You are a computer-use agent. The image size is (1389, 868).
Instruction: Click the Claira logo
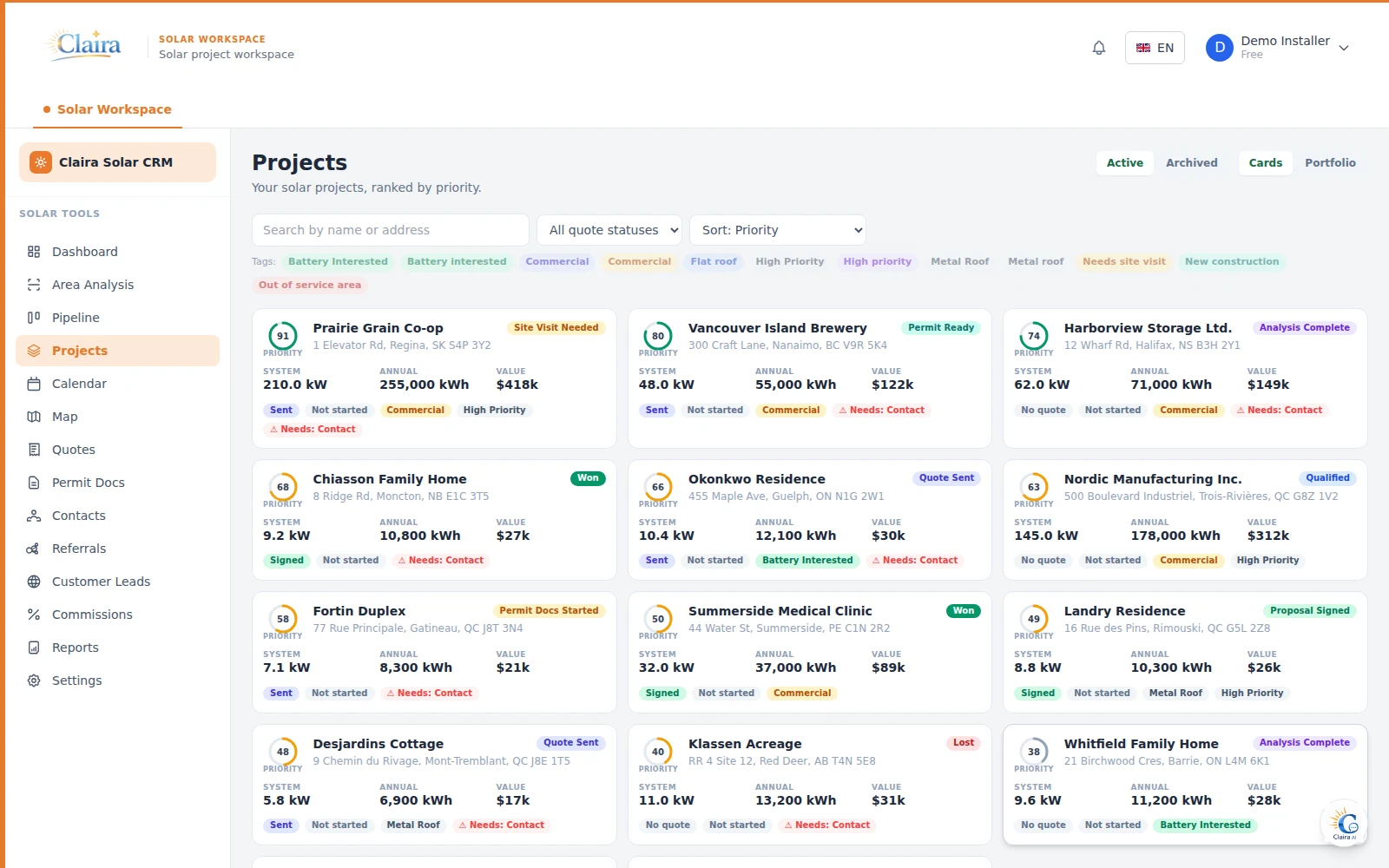83,44
